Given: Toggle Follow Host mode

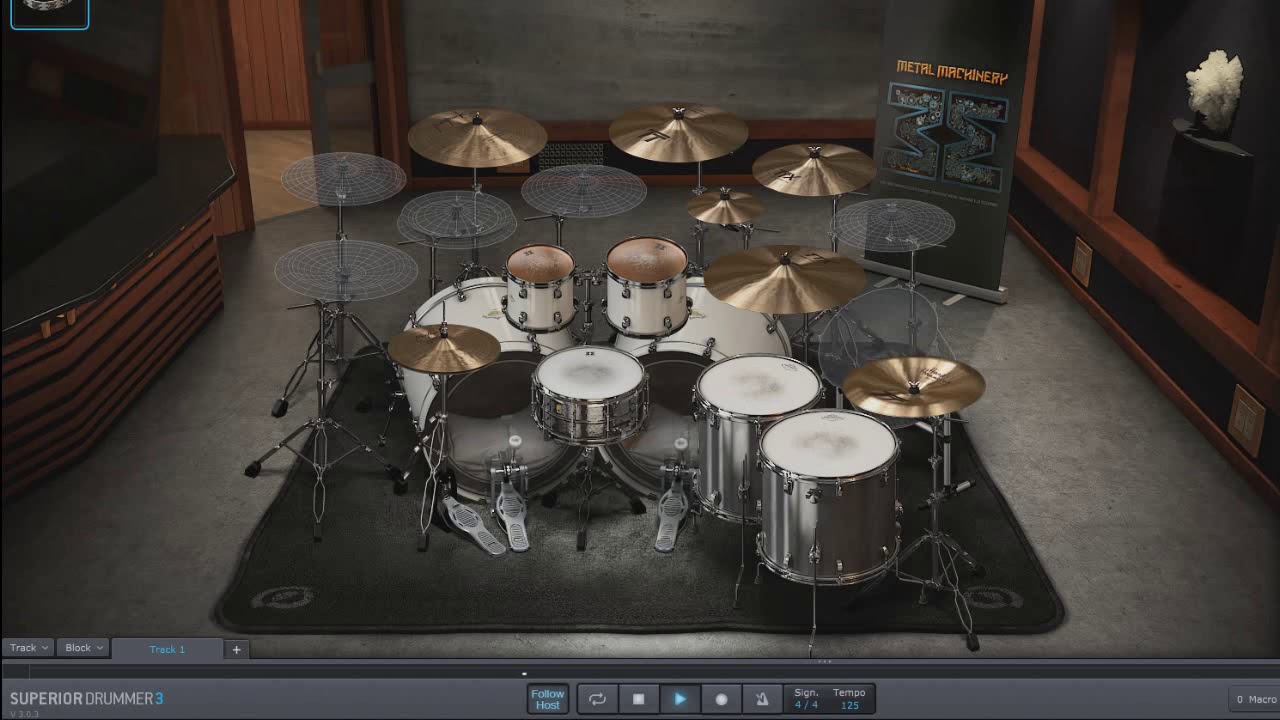Looking at the screenshot, I should (x=548, y=699).
